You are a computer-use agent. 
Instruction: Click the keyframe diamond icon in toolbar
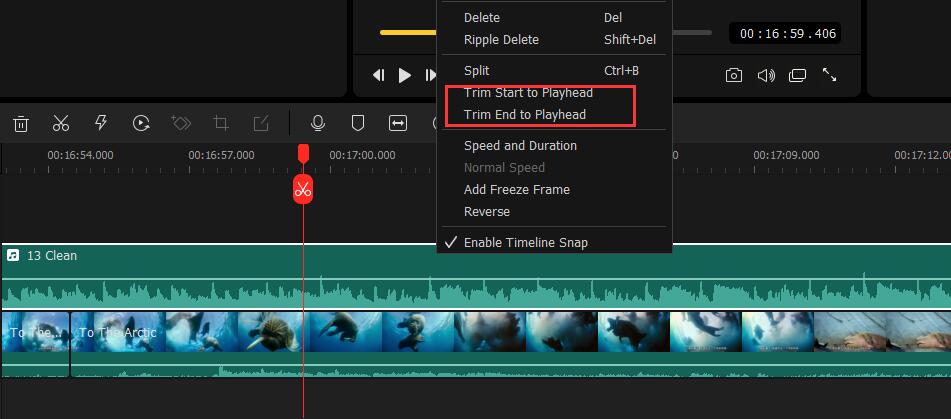tap(181, 123)
